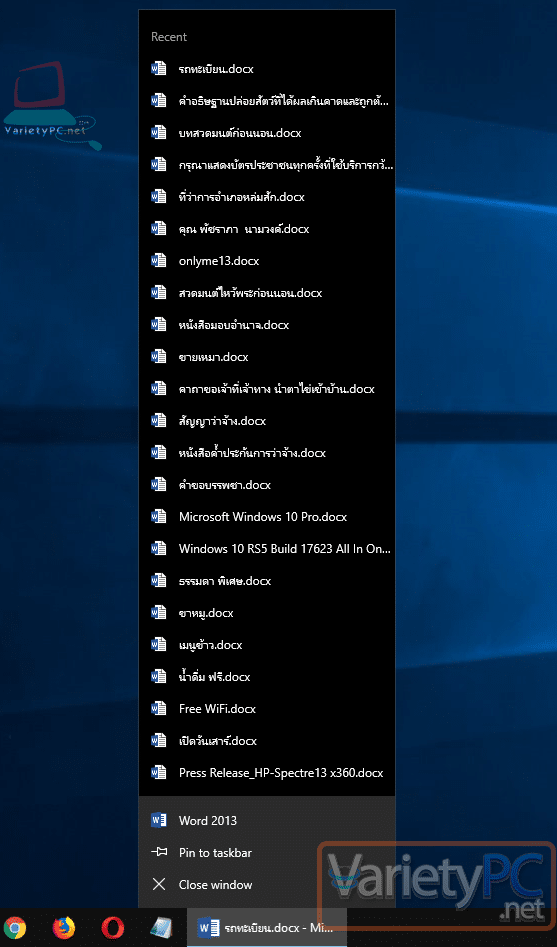Open the notepad-style taskbar app icon
557x947 pixels.
pos(161,927)
